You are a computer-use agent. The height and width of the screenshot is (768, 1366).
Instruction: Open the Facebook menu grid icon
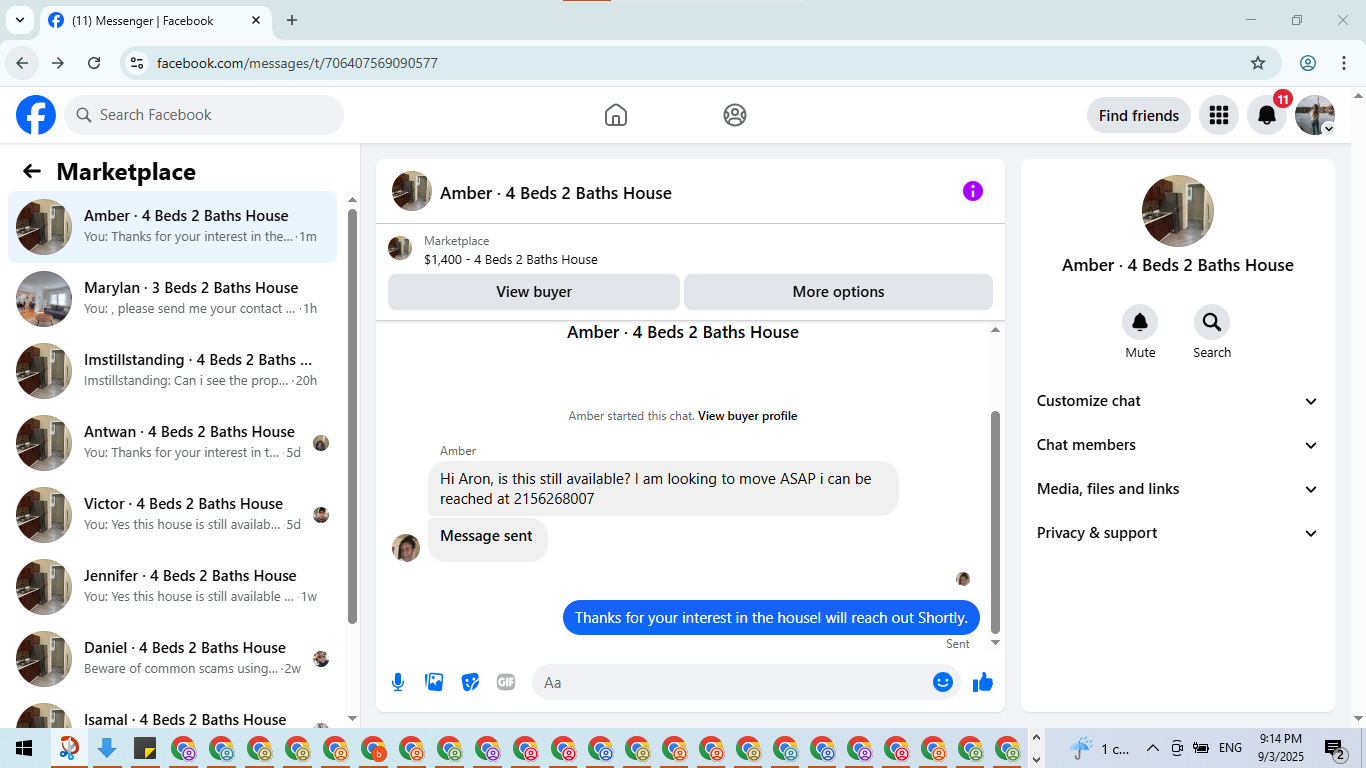1219,115
